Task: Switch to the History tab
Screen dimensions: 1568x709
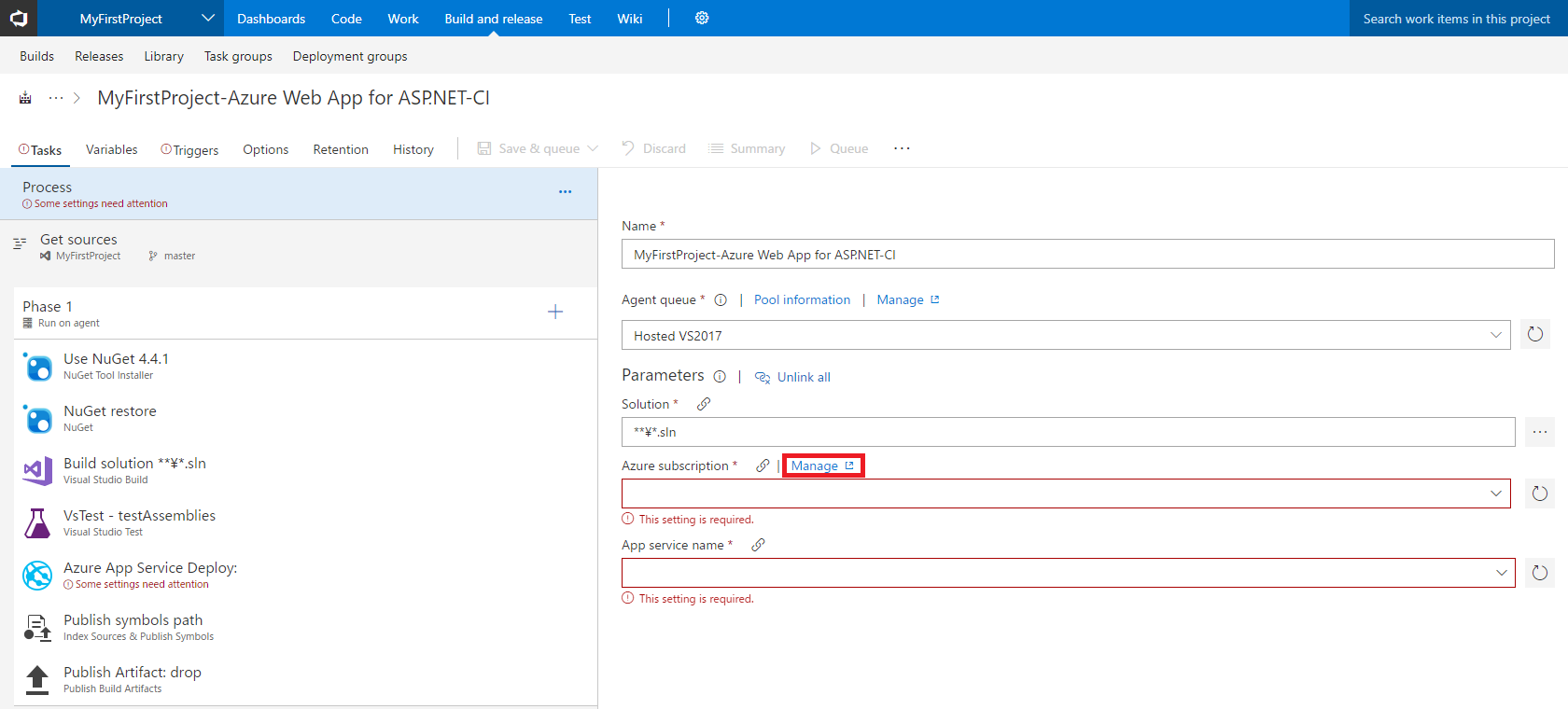Action: click(x=413, y=149)
